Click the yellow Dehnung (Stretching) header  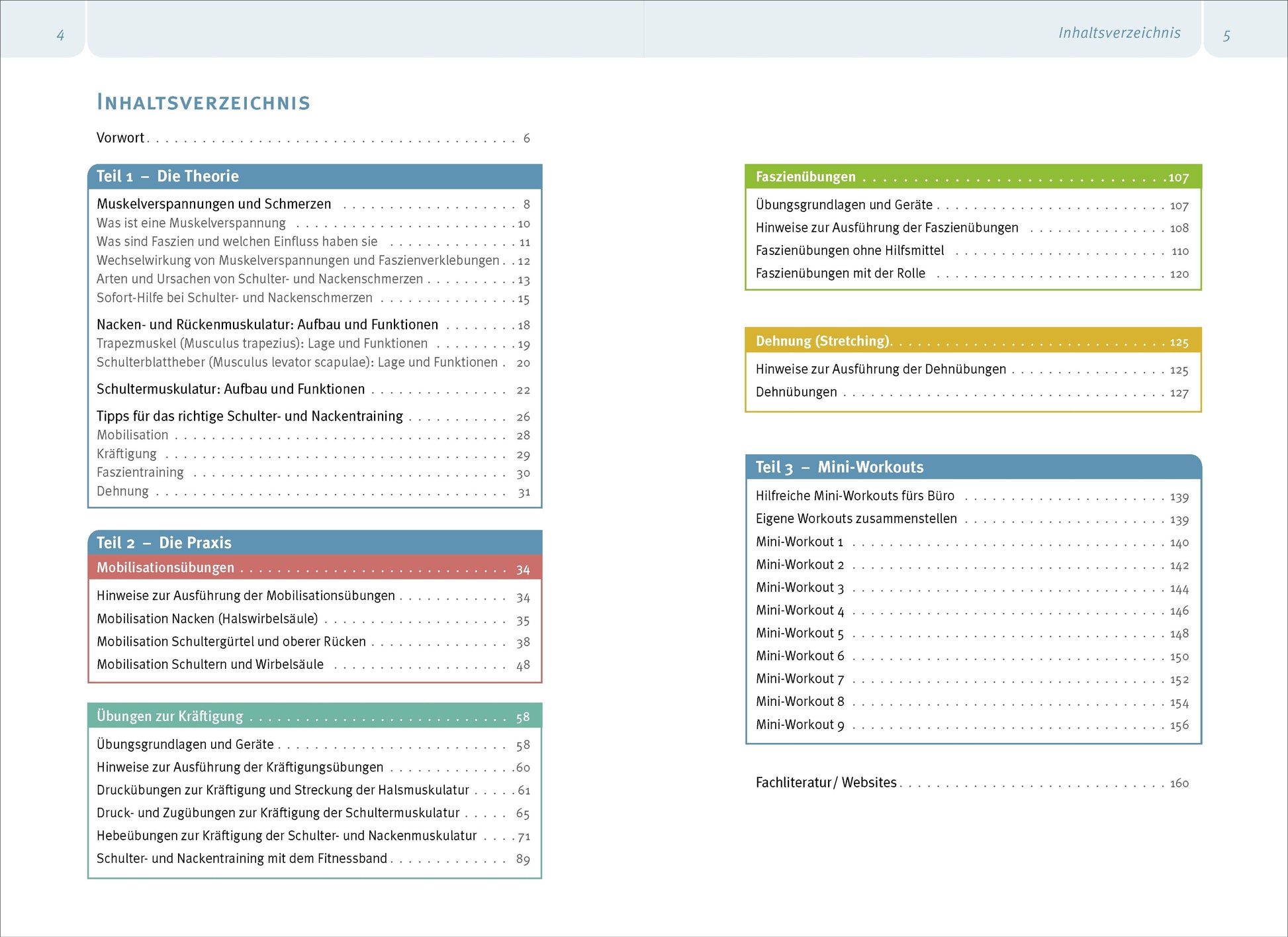(x=823, y=341)
